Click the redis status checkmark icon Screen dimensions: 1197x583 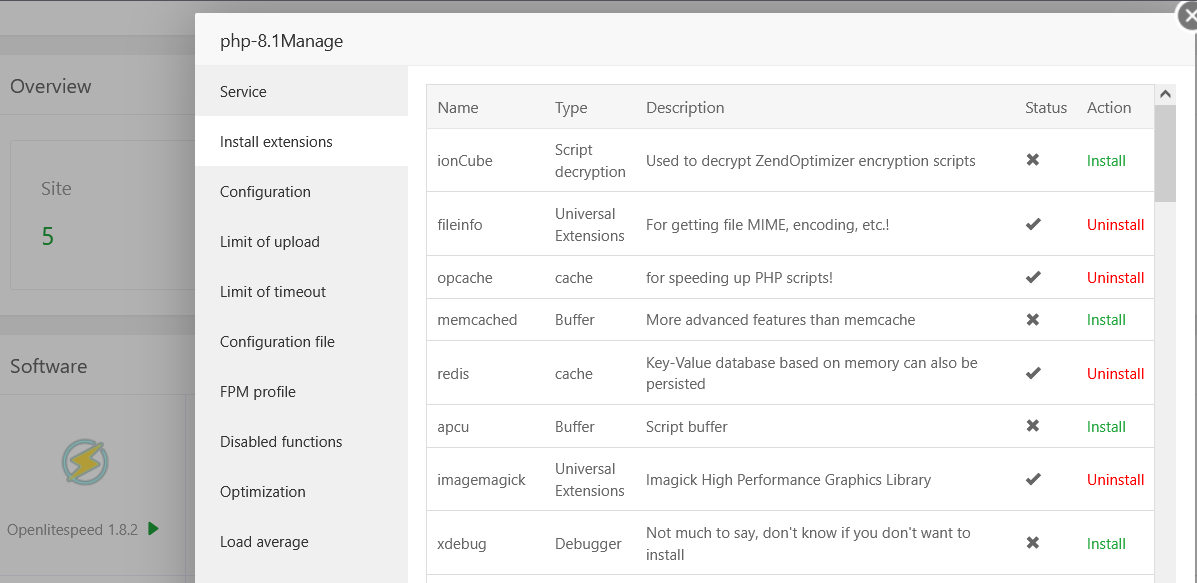point(1033,373)
